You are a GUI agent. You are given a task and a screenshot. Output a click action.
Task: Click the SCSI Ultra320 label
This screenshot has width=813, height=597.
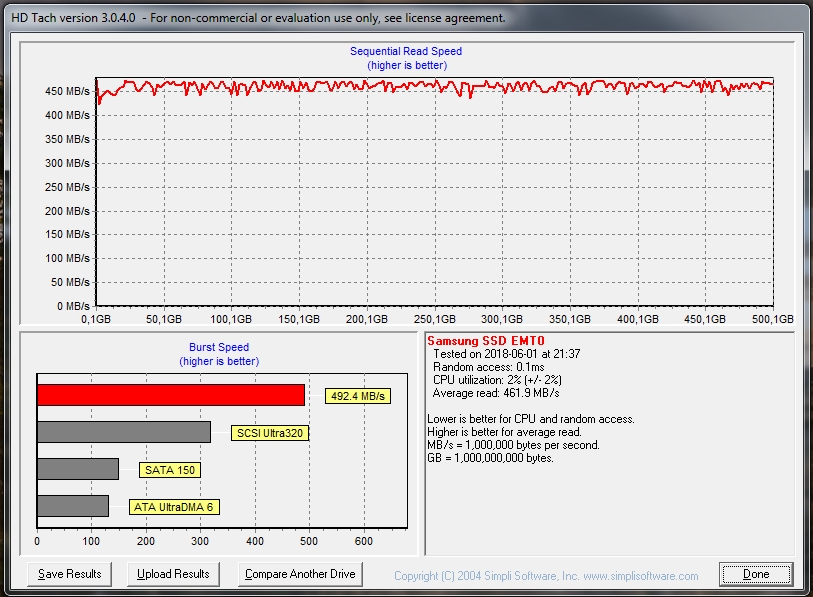coord(270,433)
